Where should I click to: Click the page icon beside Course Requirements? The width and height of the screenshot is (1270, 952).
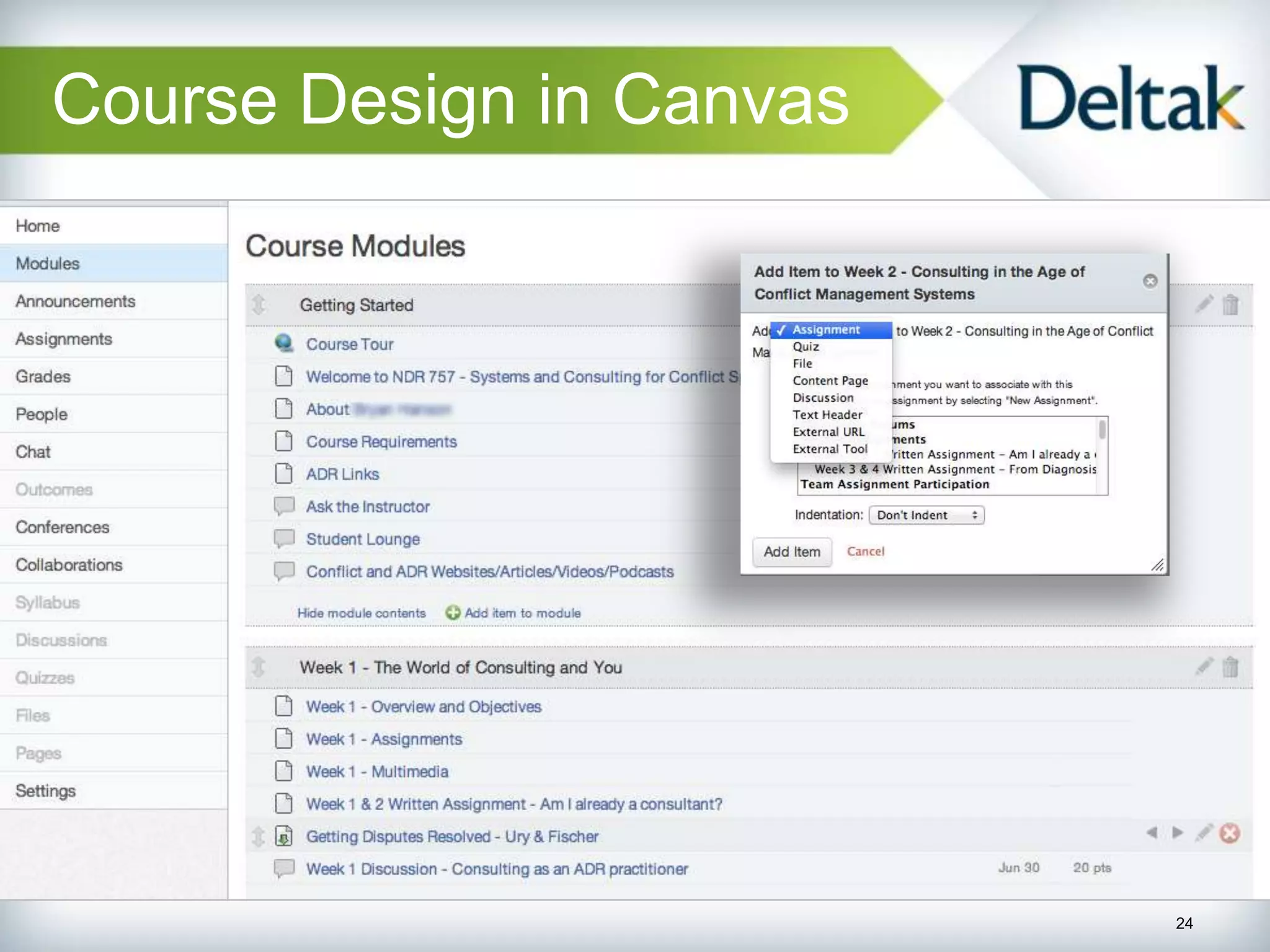[284, 441]
